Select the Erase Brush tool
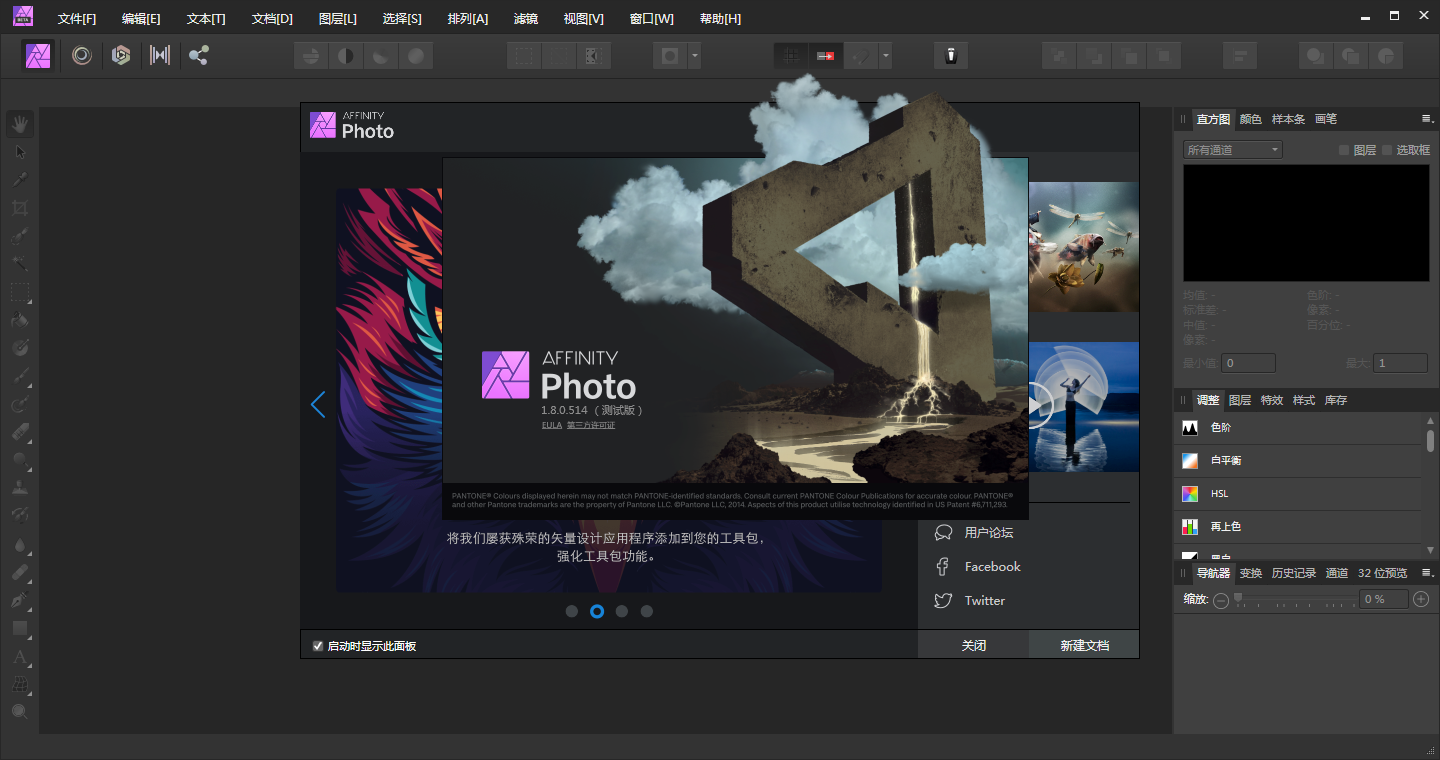 [x=20, y=433]
